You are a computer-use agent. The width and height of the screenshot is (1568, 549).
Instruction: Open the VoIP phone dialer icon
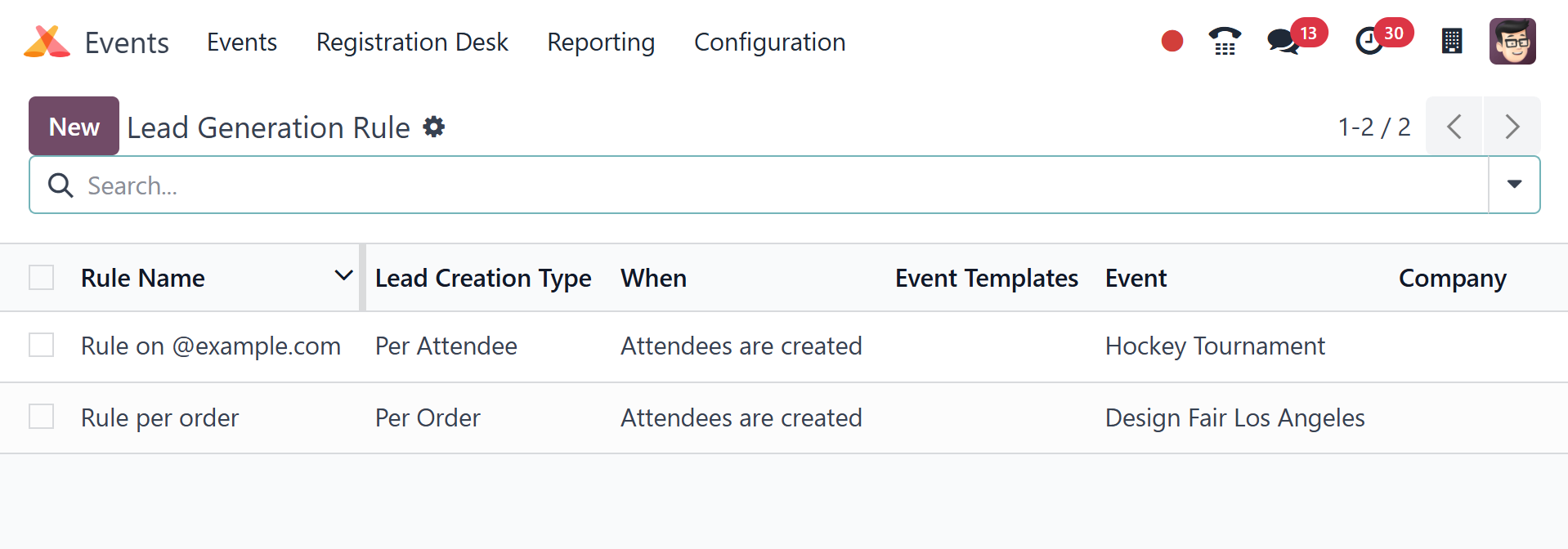click(1224, 41)
